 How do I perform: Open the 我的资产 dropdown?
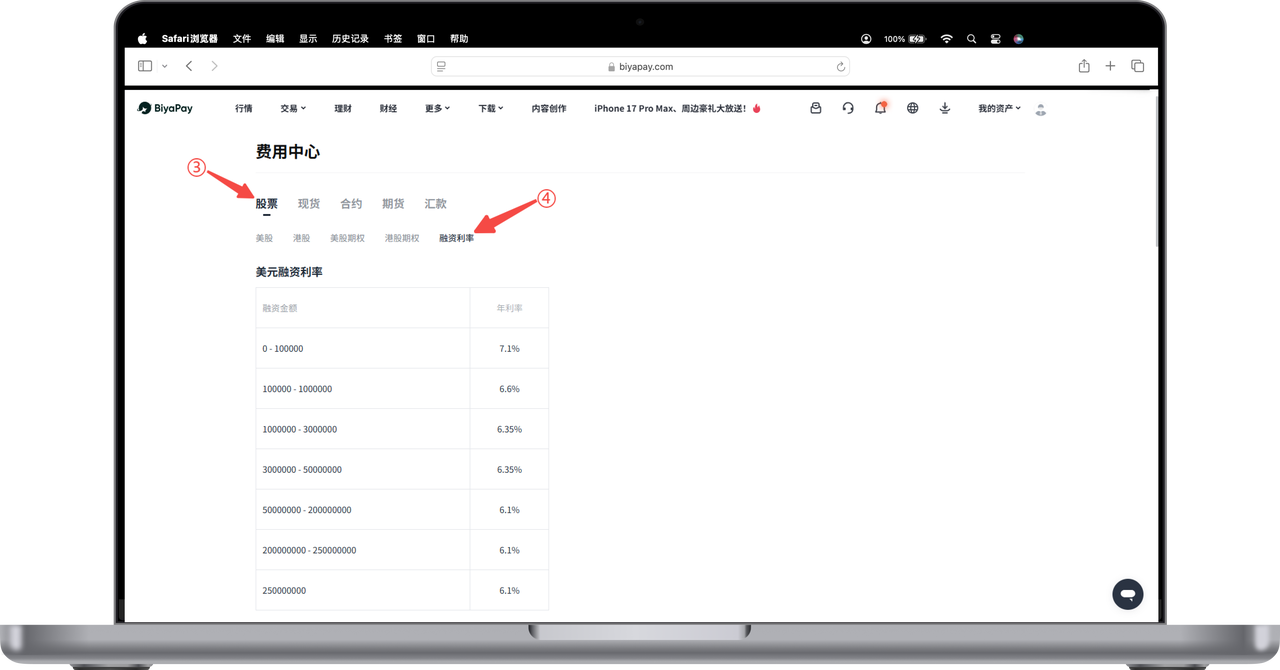pyautogui.click(x=999, y=108)
